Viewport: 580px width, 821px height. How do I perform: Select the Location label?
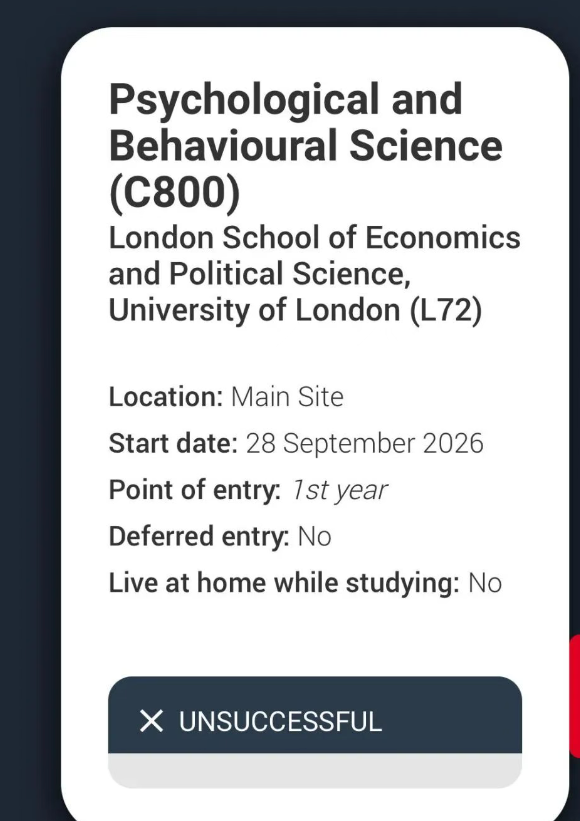[150, 397]
